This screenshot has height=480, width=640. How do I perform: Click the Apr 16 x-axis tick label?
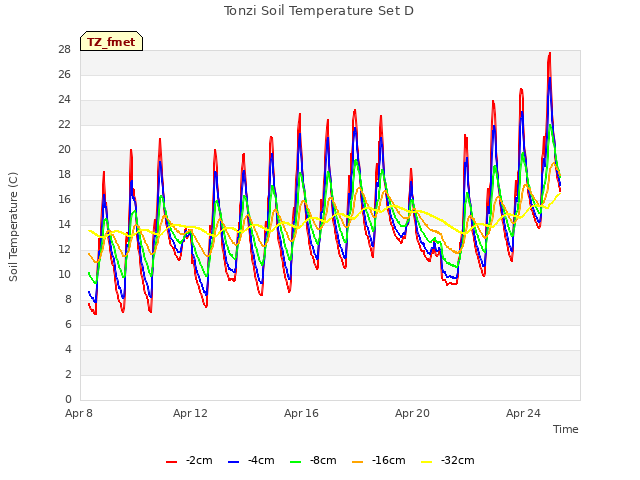(301, 413)
